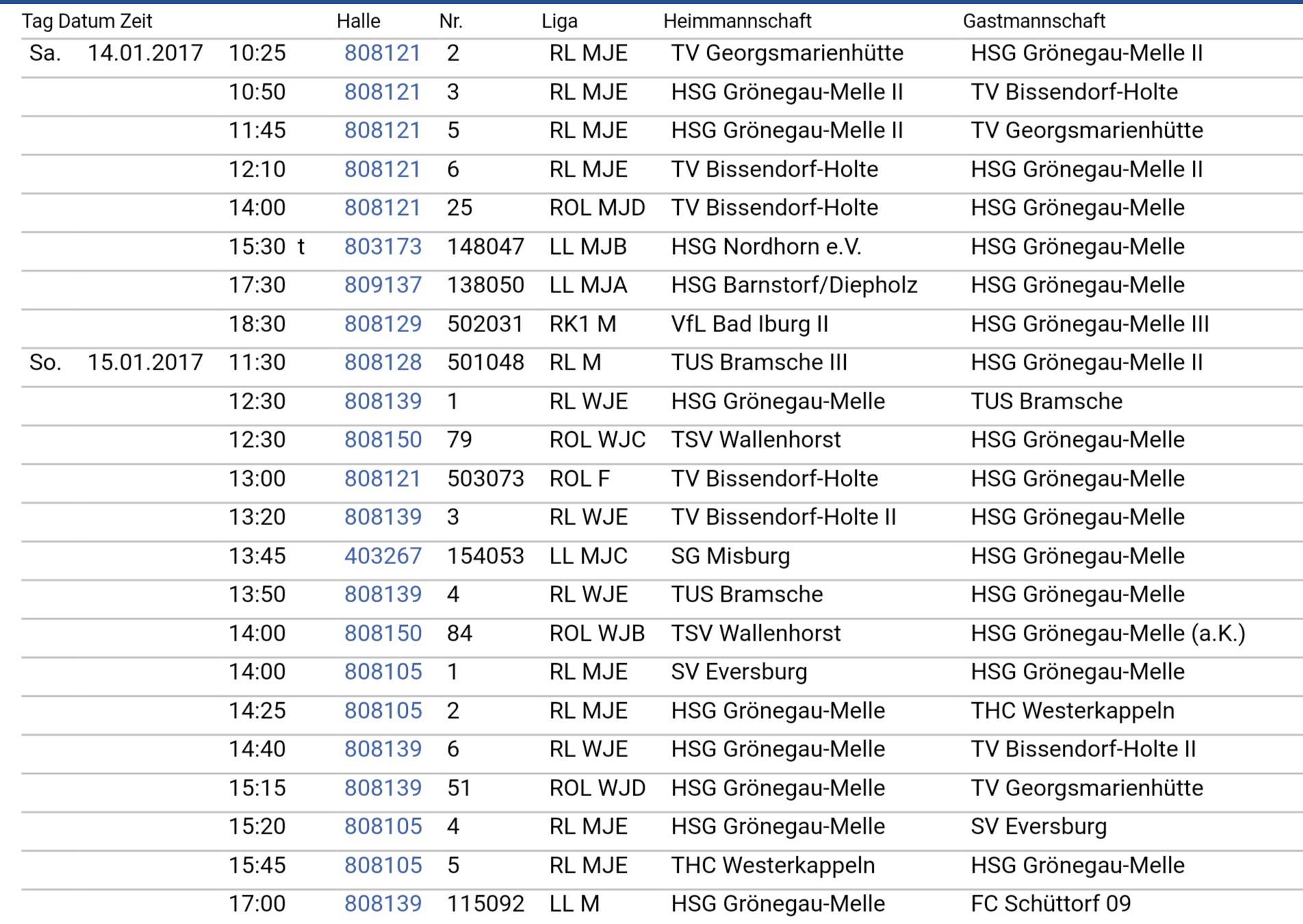Open hall 808139 link for FC Schüttorf 09 game
Image resolution: width=1303 pixels, height=924 pixels.
click(383, 904)
